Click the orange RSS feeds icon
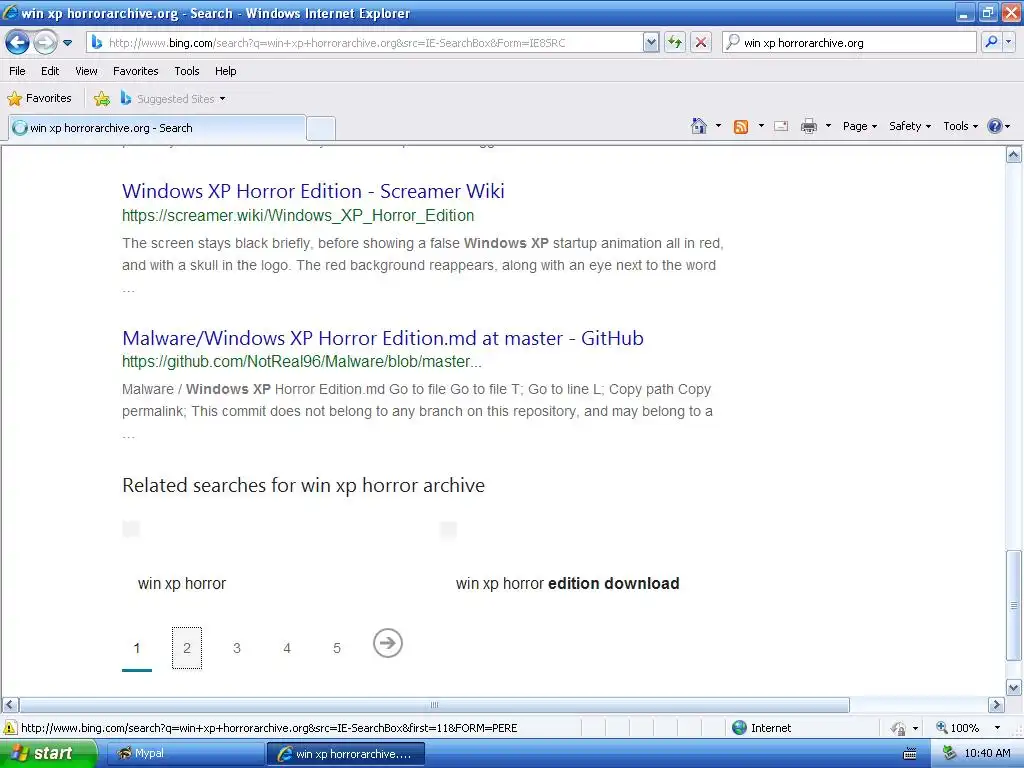Screen dimensions: 1024x768 pyautogui.click(x=741, y=127)
